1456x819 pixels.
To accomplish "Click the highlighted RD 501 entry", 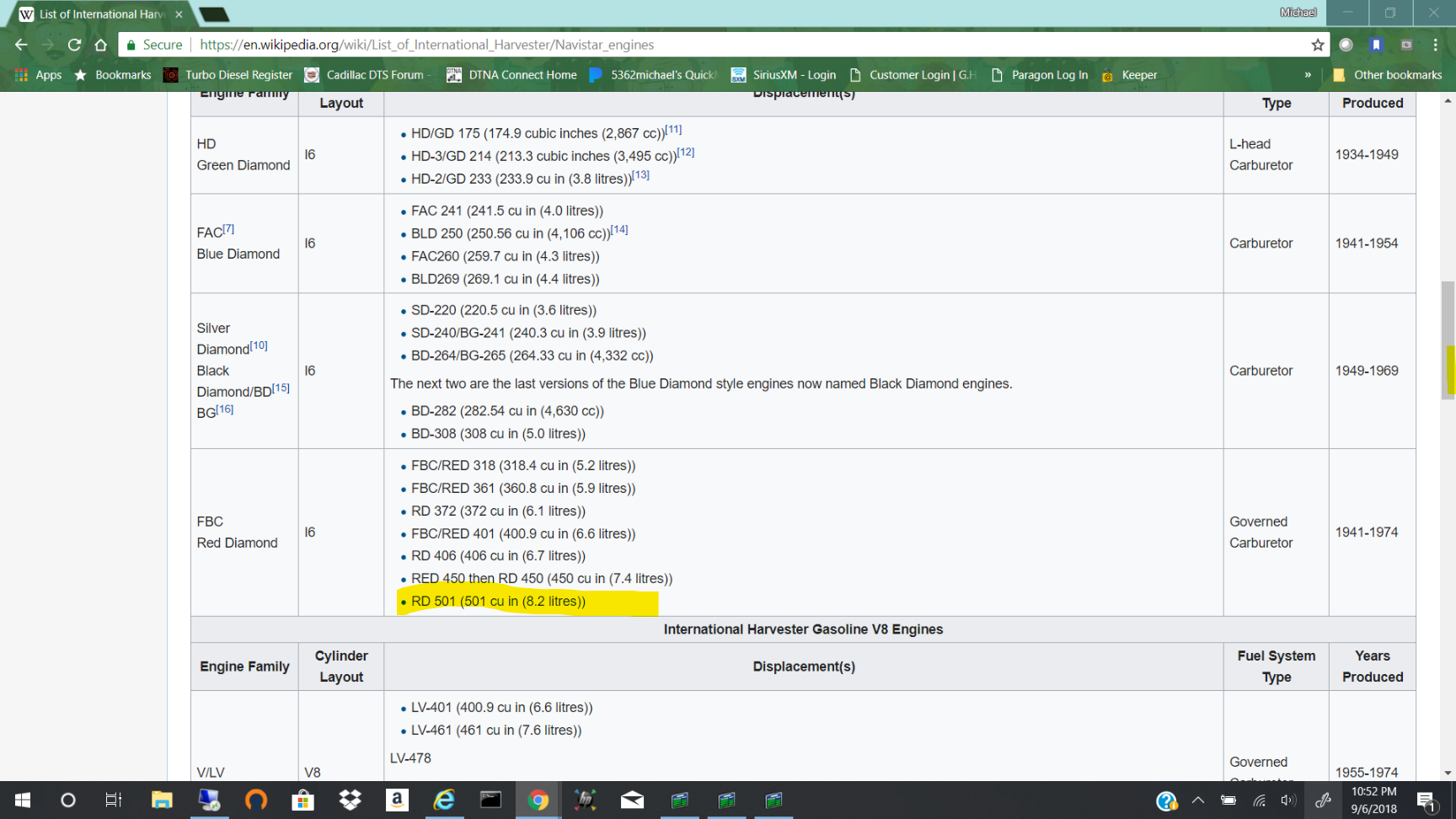I will (498, 601).
